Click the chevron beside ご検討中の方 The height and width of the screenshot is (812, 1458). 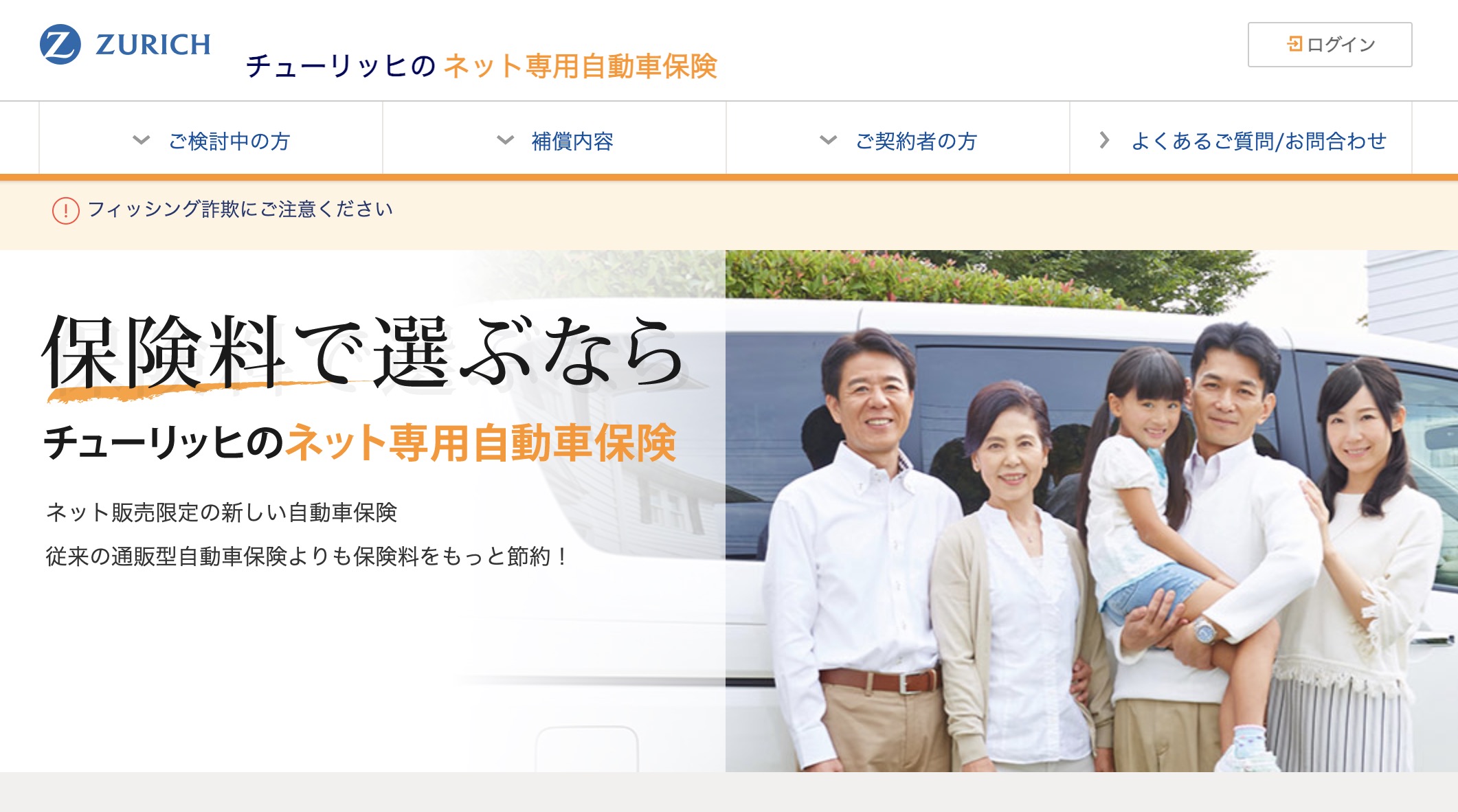click(142, 140)
